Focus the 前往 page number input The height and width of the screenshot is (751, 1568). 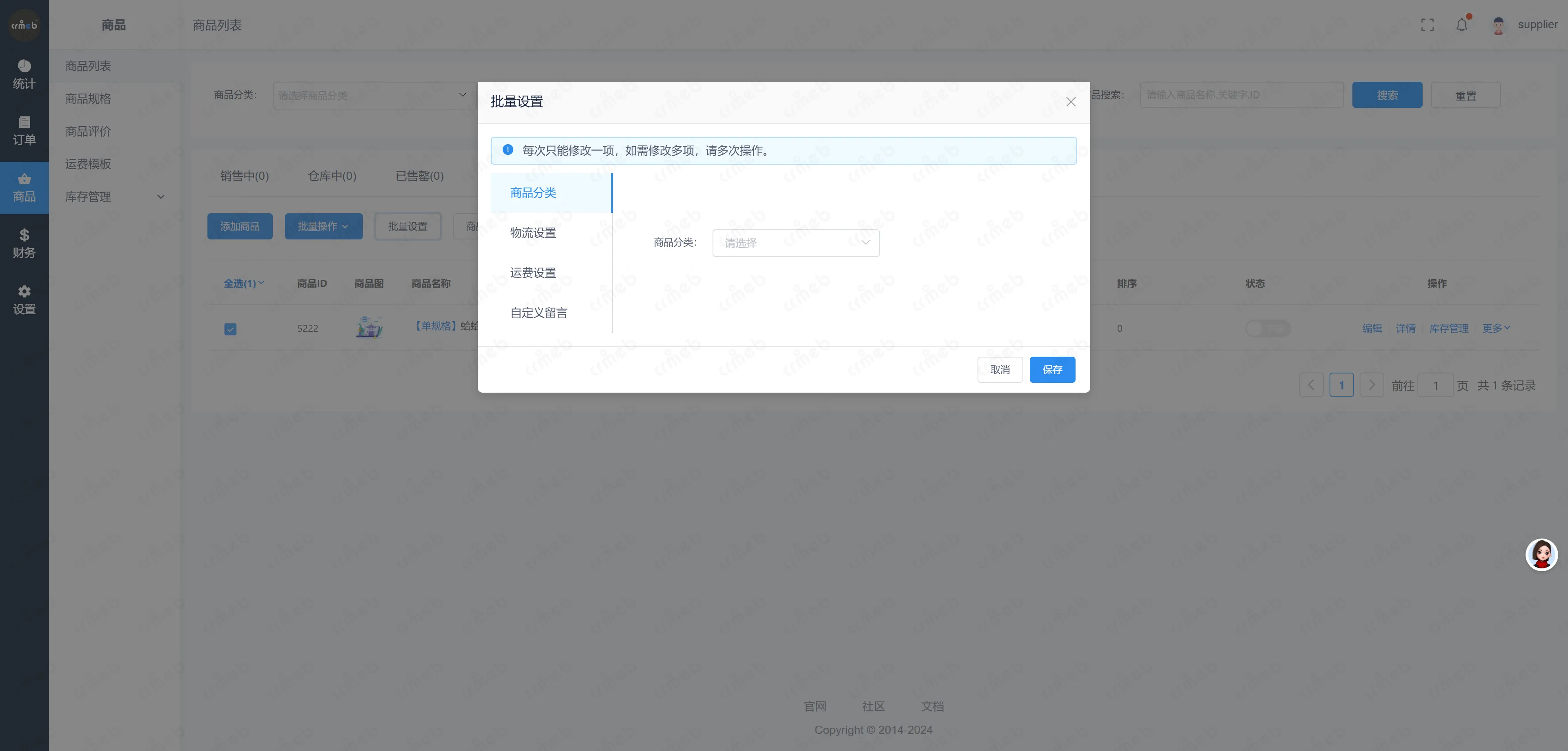[x=1435, y=385]
